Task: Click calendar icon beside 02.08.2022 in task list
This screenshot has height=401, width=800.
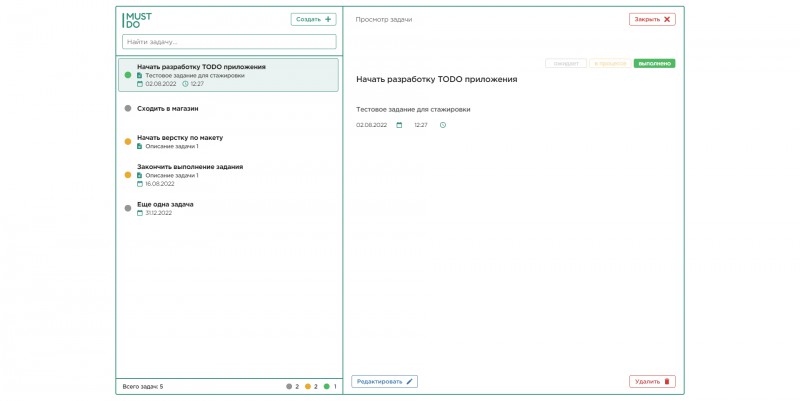Action: click(140, 84)
